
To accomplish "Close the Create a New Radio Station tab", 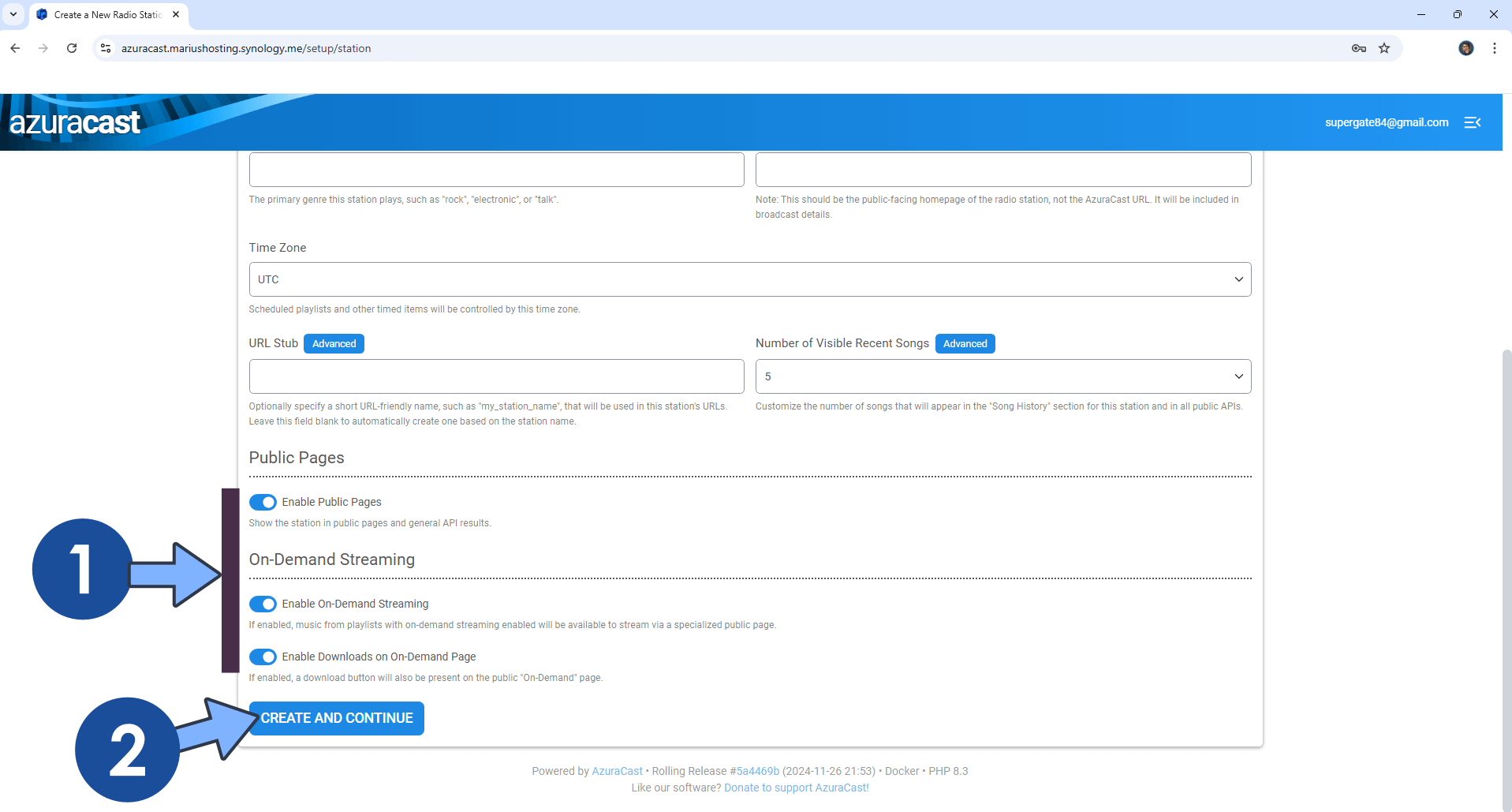I will point(176,14).
